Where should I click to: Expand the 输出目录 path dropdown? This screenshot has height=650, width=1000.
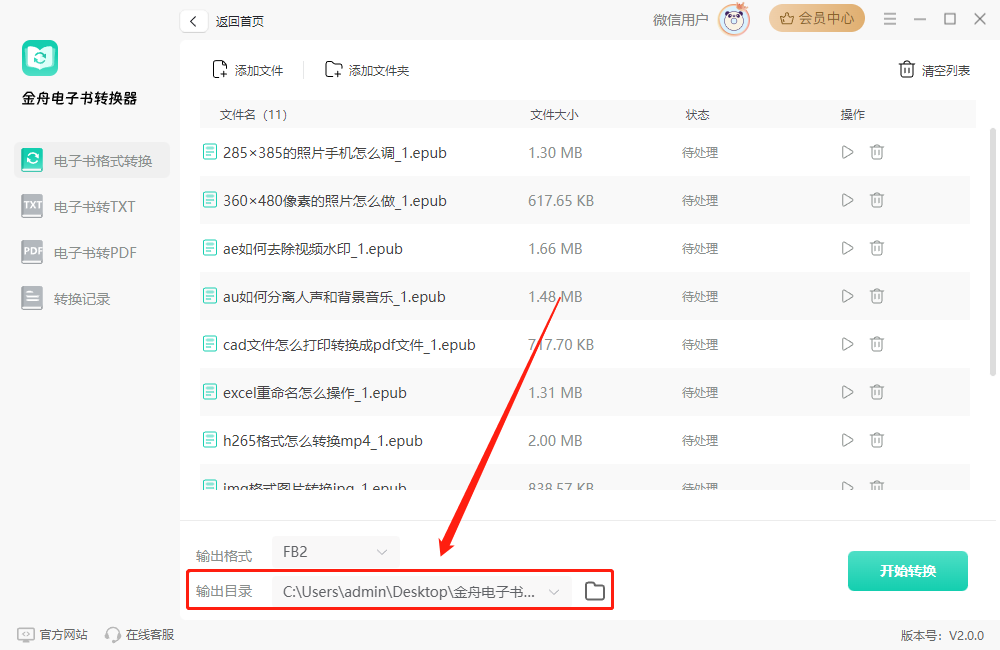(x=554, y=591)
